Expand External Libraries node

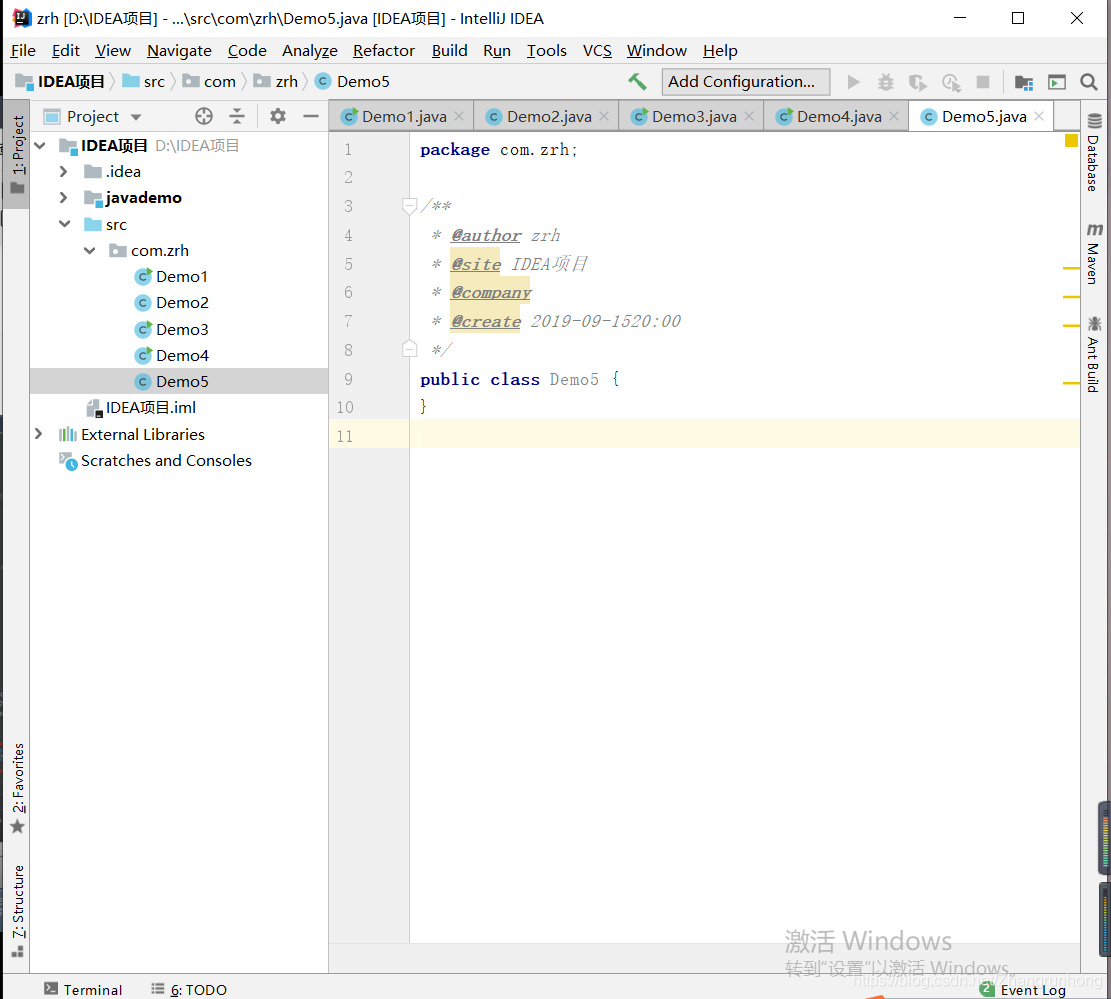tap(39, 434)
